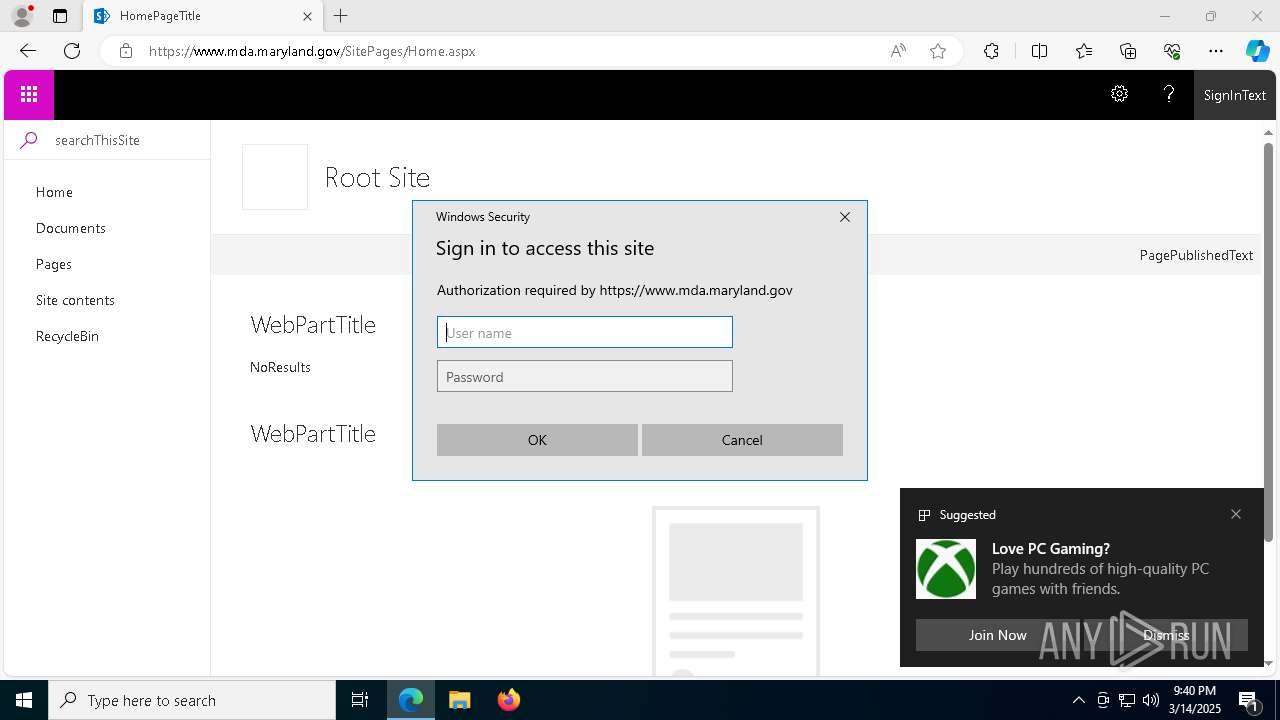
Task: Click the taskbar clock showing 9:40 PM
Action: [1197, 700]
